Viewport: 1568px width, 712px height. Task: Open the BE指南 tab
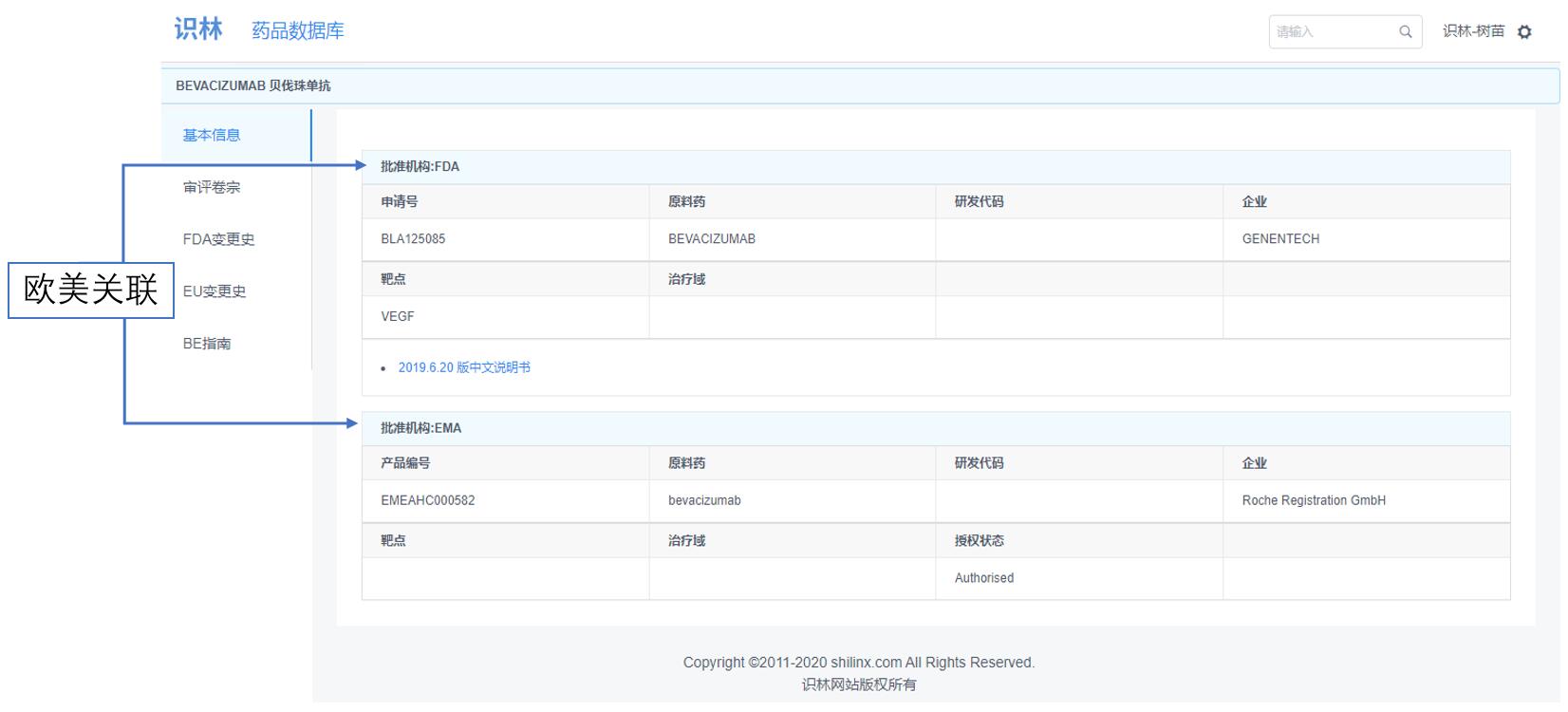[x=207, y=344]
